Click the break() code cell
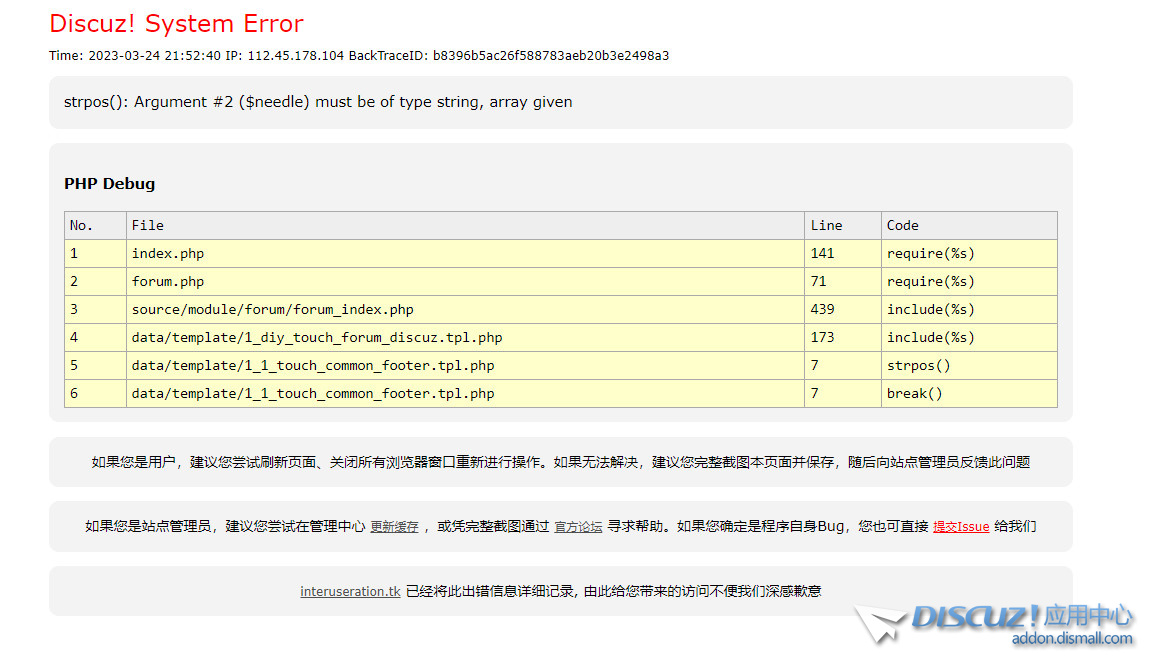 [914, 394]
